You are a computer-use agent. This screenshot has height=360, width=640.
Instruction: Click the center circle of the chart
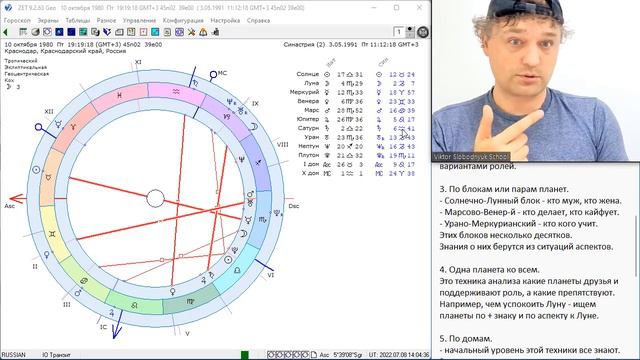coord(155,199)
